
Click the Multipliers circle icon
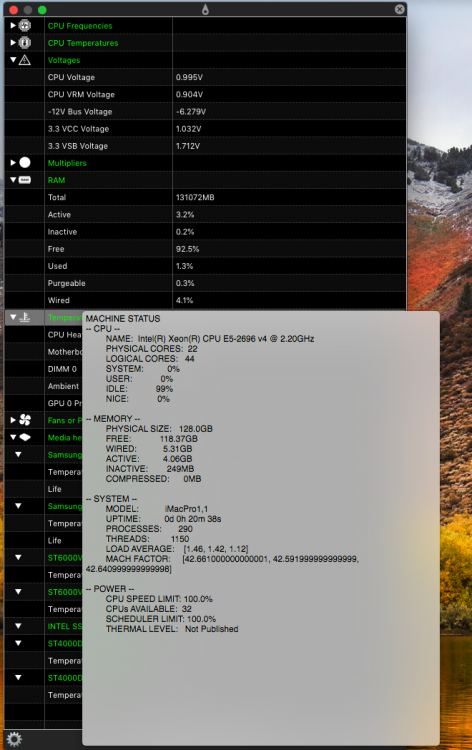click(x=25, y=163)
